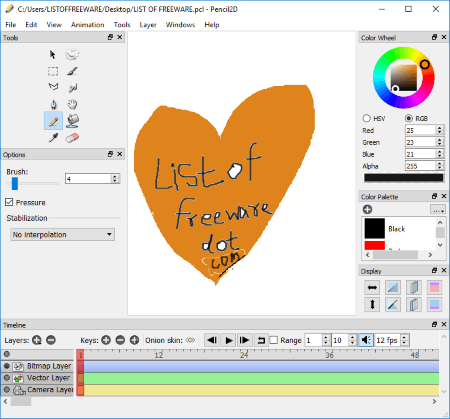Image resolution: width=450 pixels, height=419 pixels.
Task: Add a color to the palette
Action: (367, 209)
